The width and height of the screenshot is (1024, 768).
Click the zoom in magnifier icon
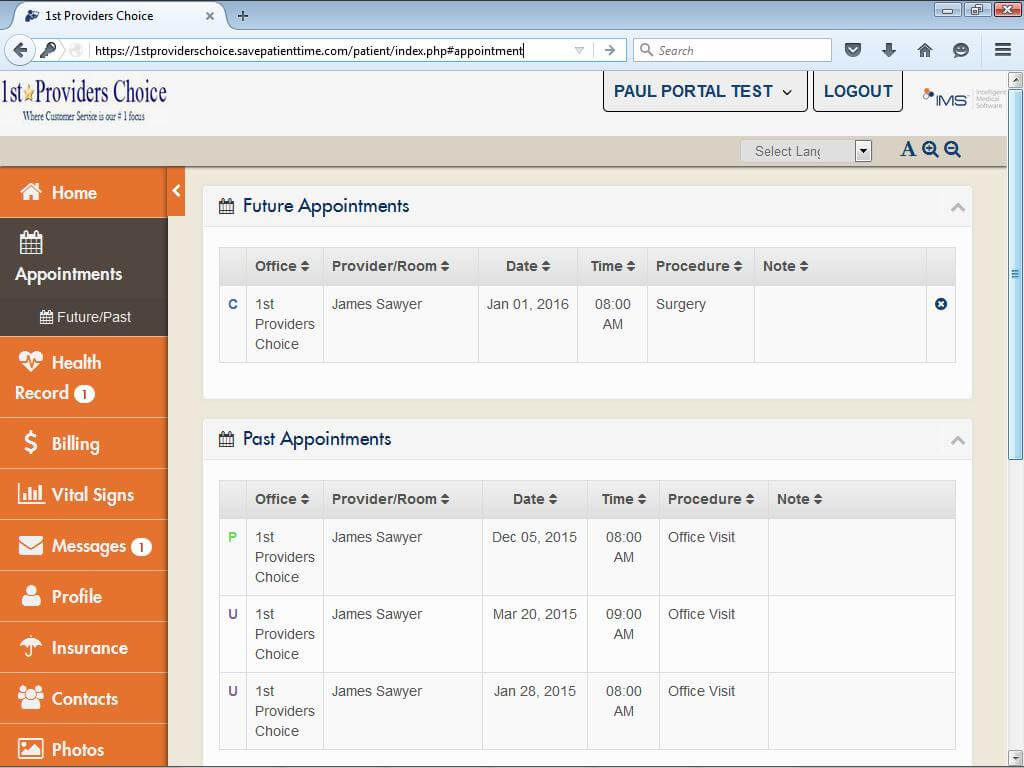(930, 150)
